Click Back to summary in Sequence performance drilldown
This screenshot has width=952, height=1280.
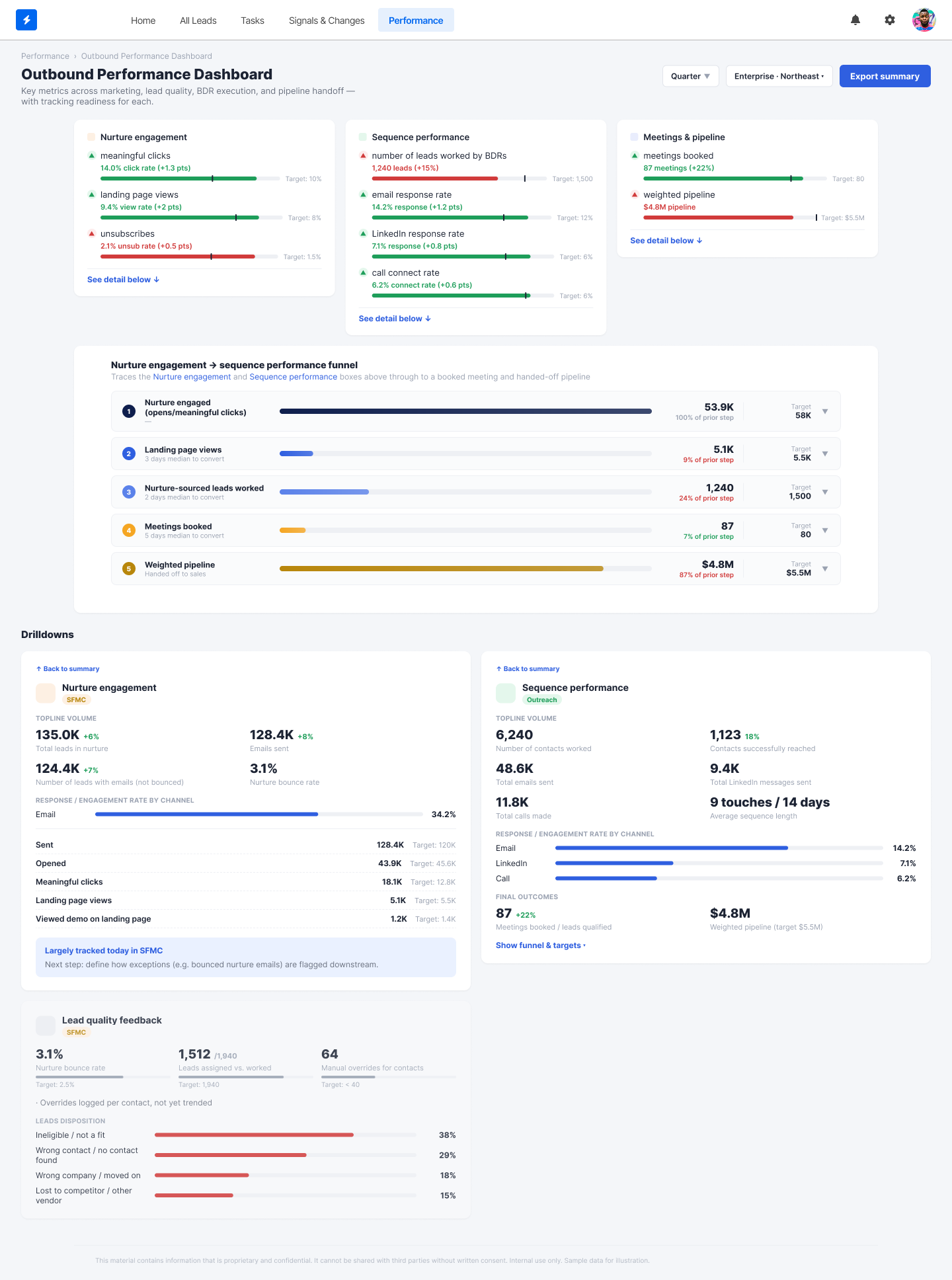[x=528, y=669]
